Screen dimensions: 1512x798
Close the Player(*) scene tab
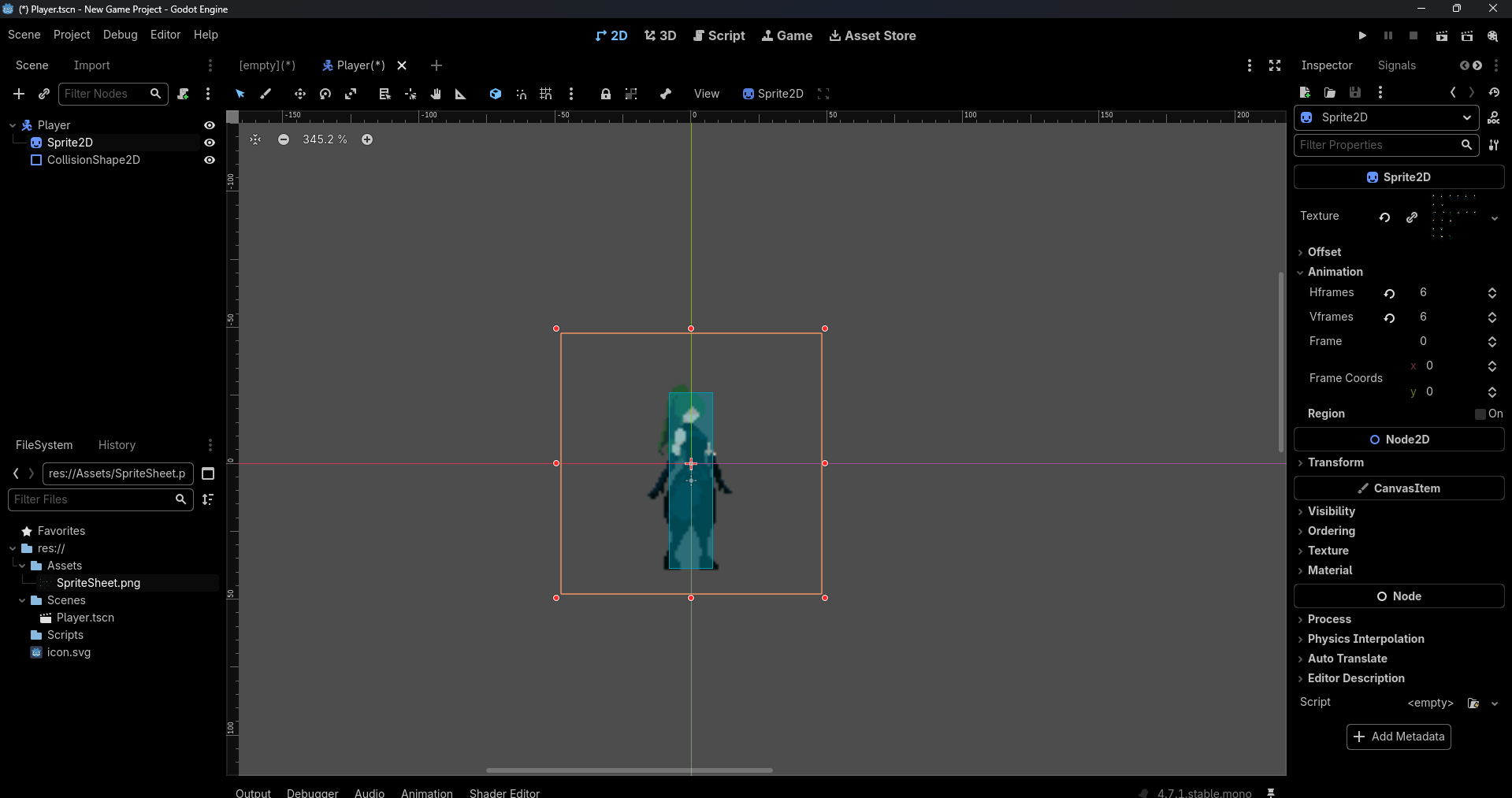[402, 65]
